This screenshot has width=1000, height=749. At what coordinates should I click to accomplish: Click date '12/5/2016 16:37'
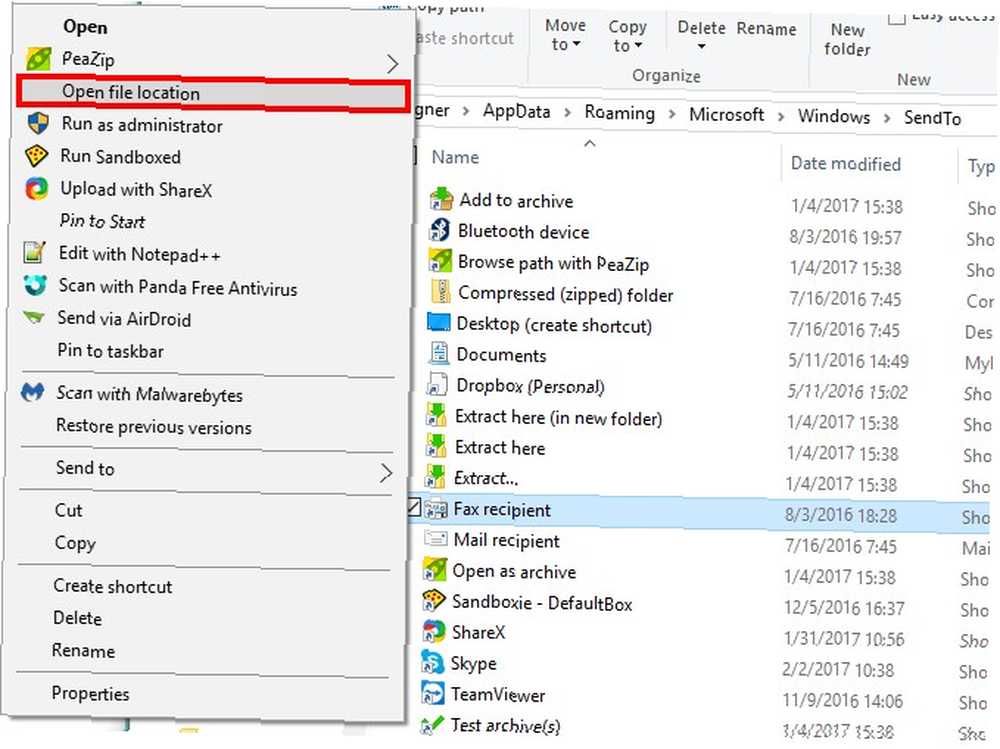coord(844,607)
